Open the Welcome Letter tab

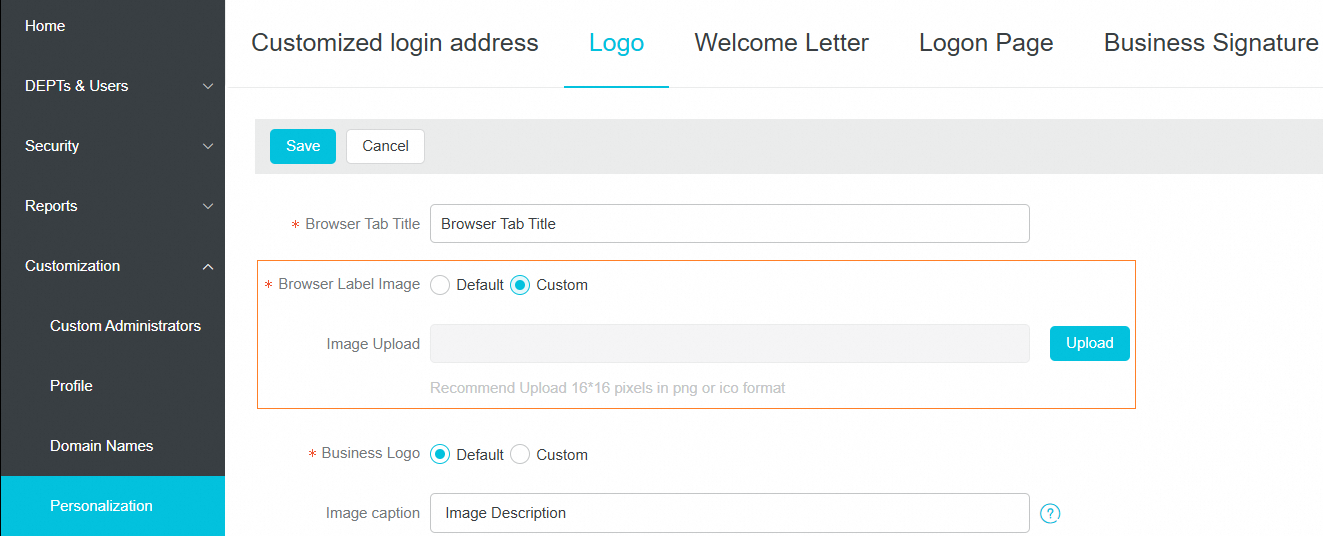(x=781, y=43)
